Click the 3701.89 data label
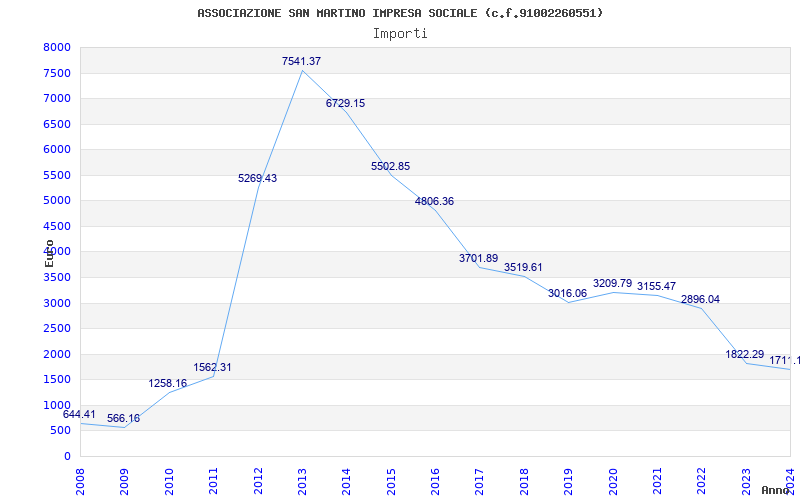The image size is (800, 500). tap(478, 258)
